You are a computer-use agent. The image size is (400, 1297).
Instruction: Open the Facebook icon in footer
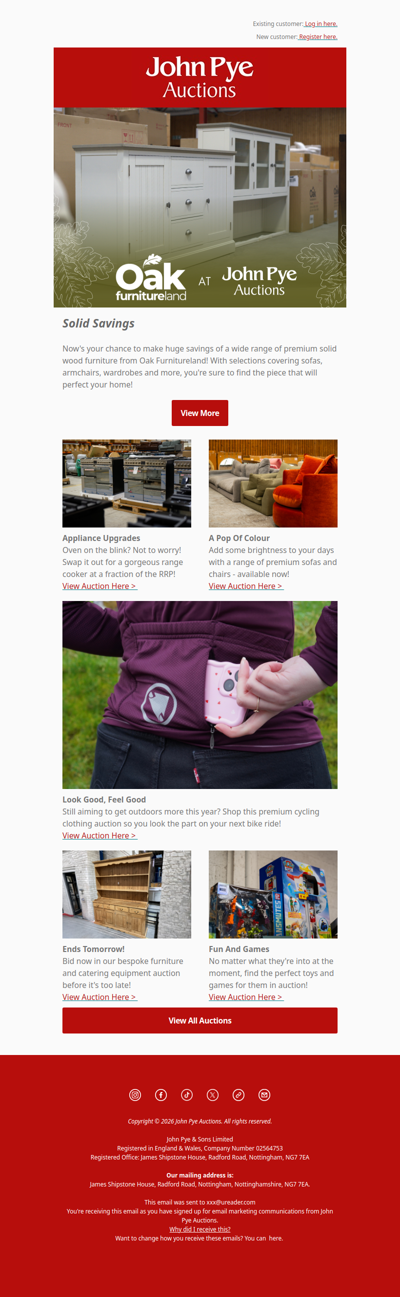tap(161, 1095)
